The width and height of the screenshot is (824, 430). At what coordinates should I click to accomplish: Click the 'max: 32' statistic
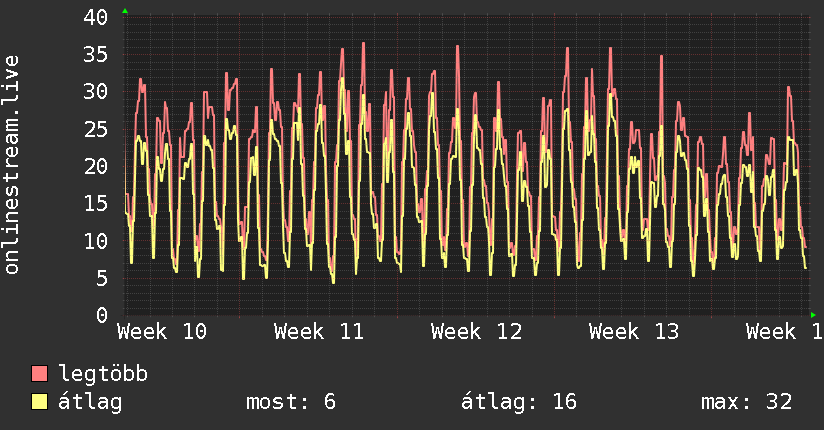[x=746, y=402]
